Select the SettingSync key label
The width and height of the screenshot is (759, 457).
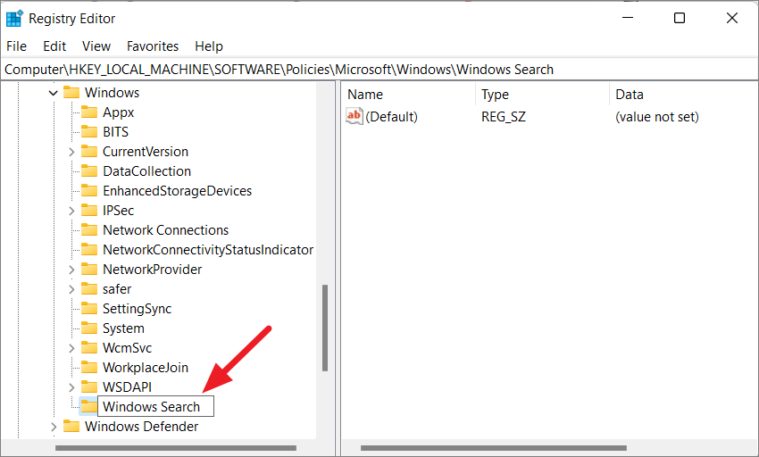[137, 308]
